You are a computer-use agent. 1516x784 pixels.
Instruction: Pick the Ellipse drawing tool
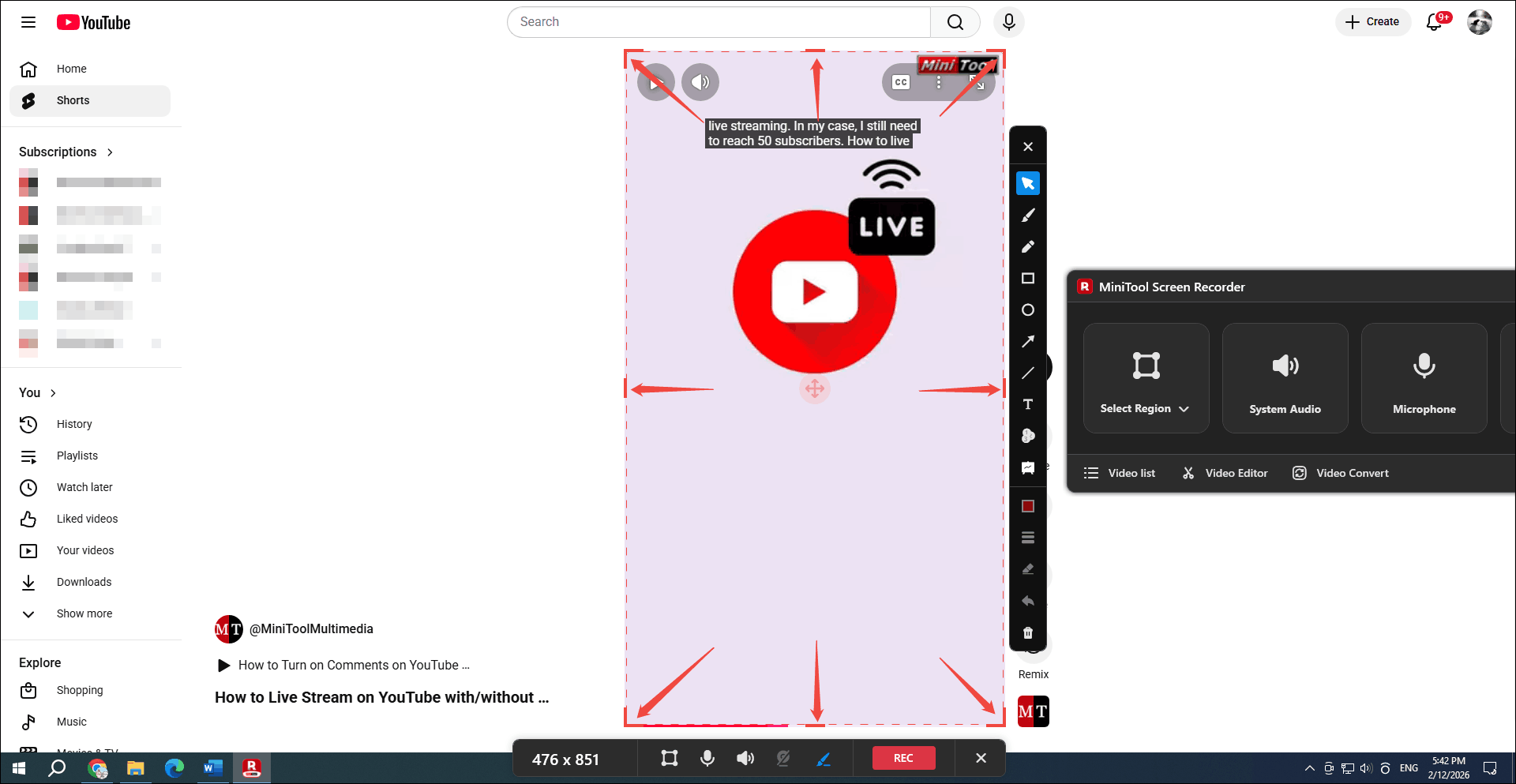[x=1028, y=309]
